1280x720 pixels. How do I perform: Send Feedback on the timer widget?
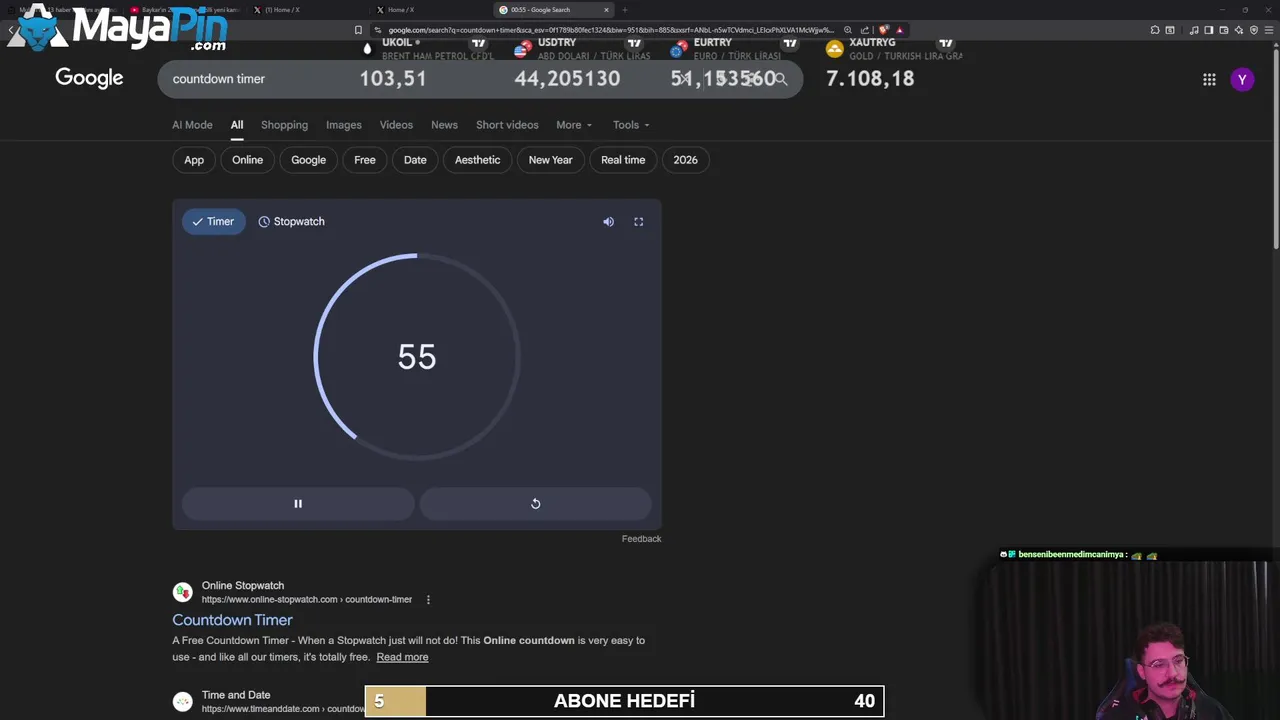[641, 539]
